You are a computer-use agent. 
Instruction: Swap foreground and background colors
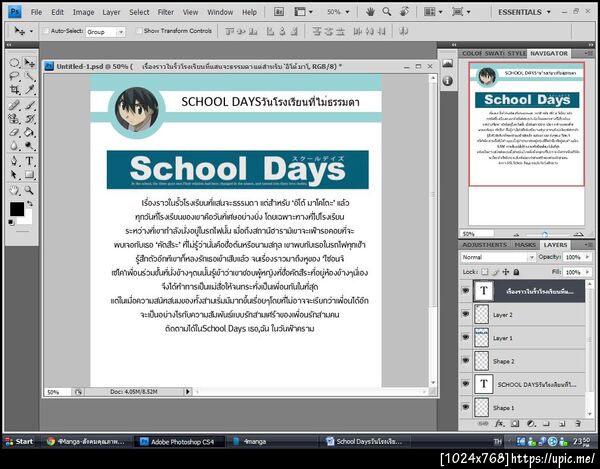tap(30, 204)
